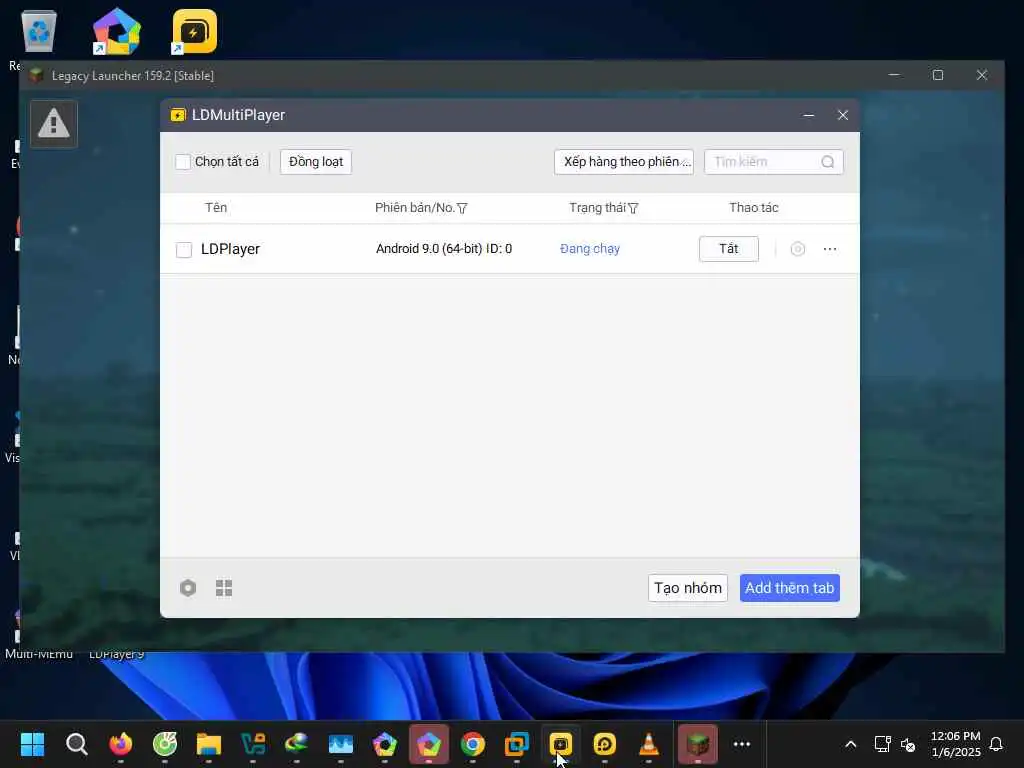Click the LDPlayer yellow round taskbar icon

coord(605,744)
